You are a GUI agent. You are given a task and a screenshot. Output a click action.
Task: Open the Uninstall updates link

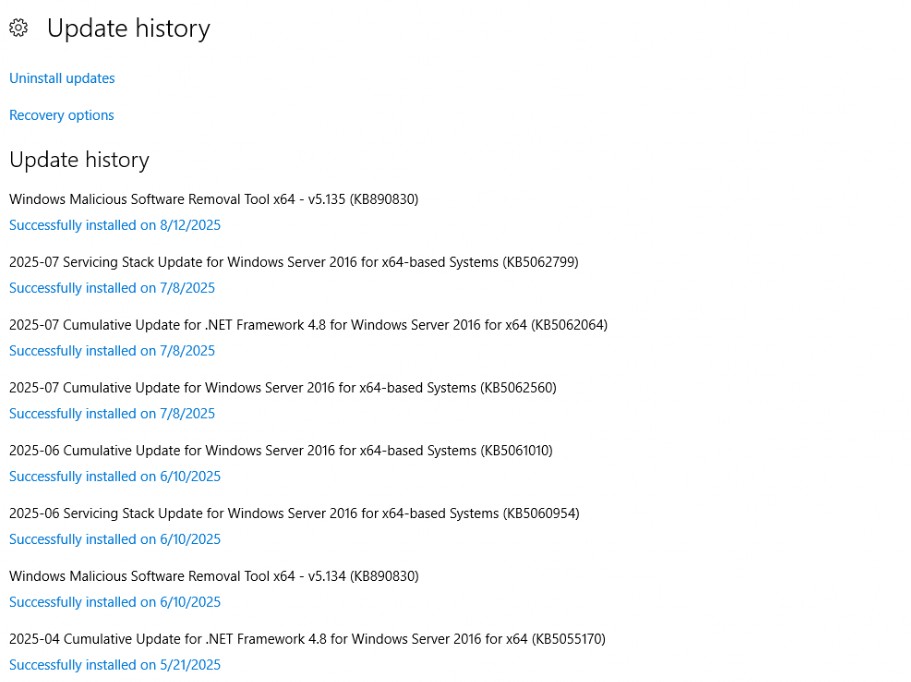coord(62,78)
